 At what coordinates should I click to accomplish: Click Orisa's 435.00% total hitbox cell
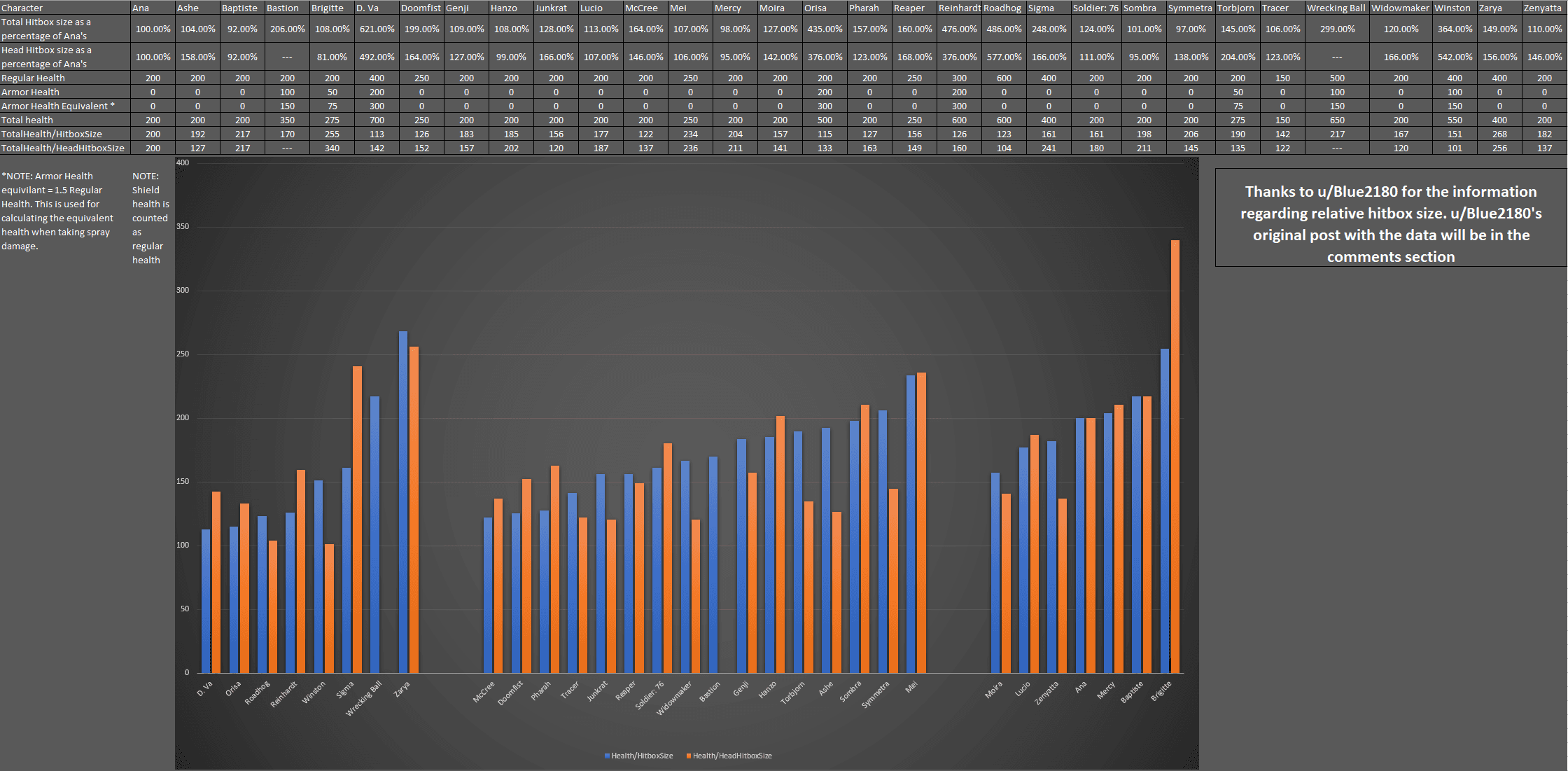pyautogui.click(x=825, y=29)
